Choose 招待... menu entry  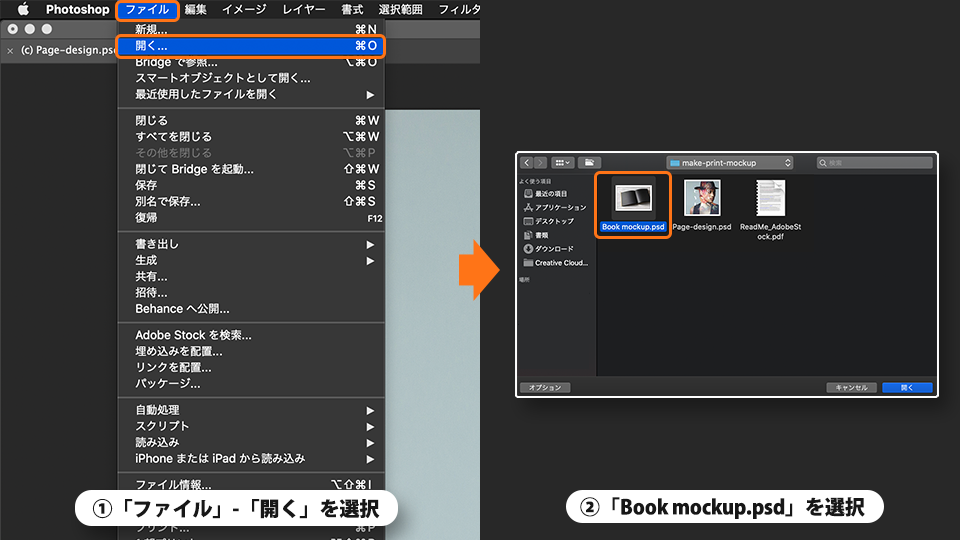251,293
